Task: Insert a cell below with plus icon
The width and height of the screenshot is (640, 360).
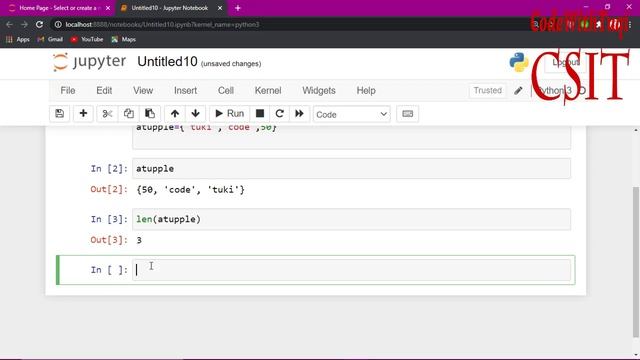Action: coord(83,114)
